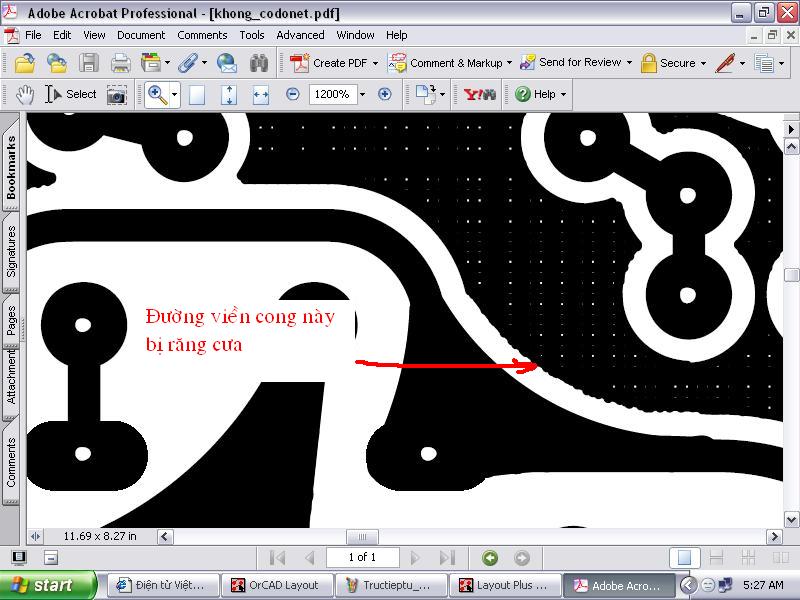Screen dimensions: 800x600
Task: Toggle the navigation pane icon at bottom left
Action: point(19,557)
